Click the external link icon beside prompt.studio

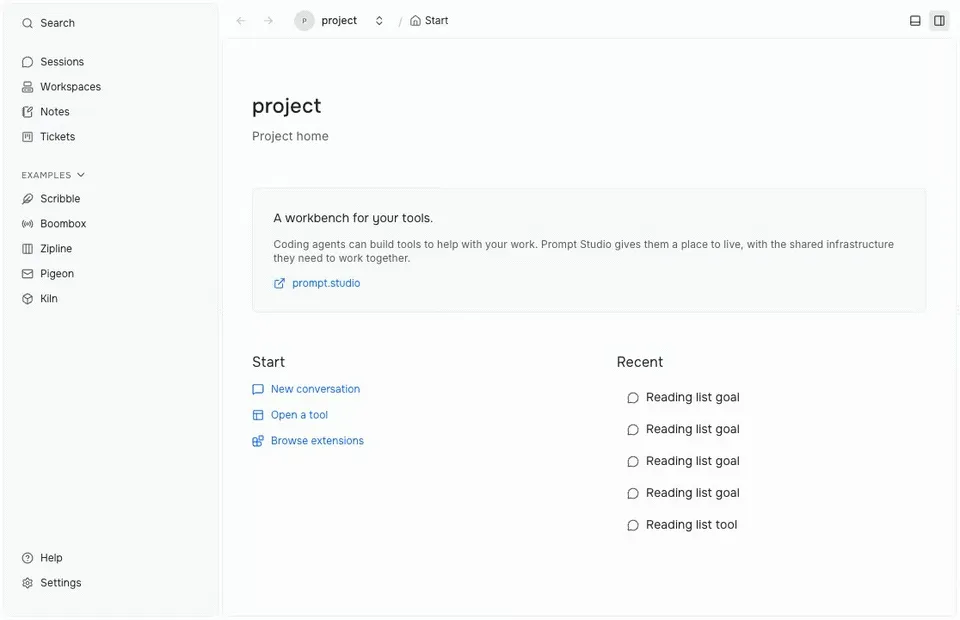point(279,283)
